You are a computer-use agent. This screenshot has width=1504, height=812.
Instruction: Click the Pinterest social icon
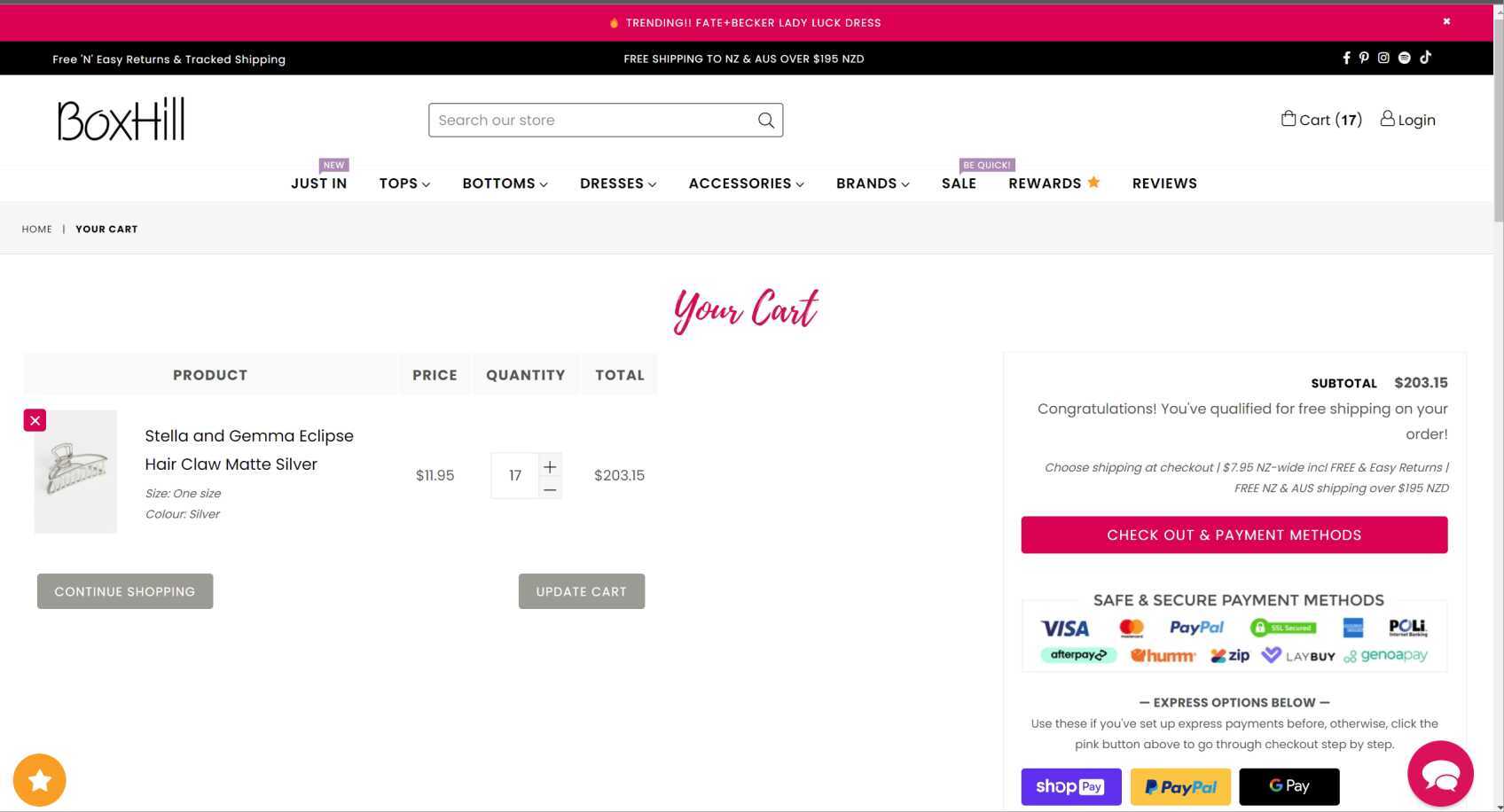(x=1365, y=58)
